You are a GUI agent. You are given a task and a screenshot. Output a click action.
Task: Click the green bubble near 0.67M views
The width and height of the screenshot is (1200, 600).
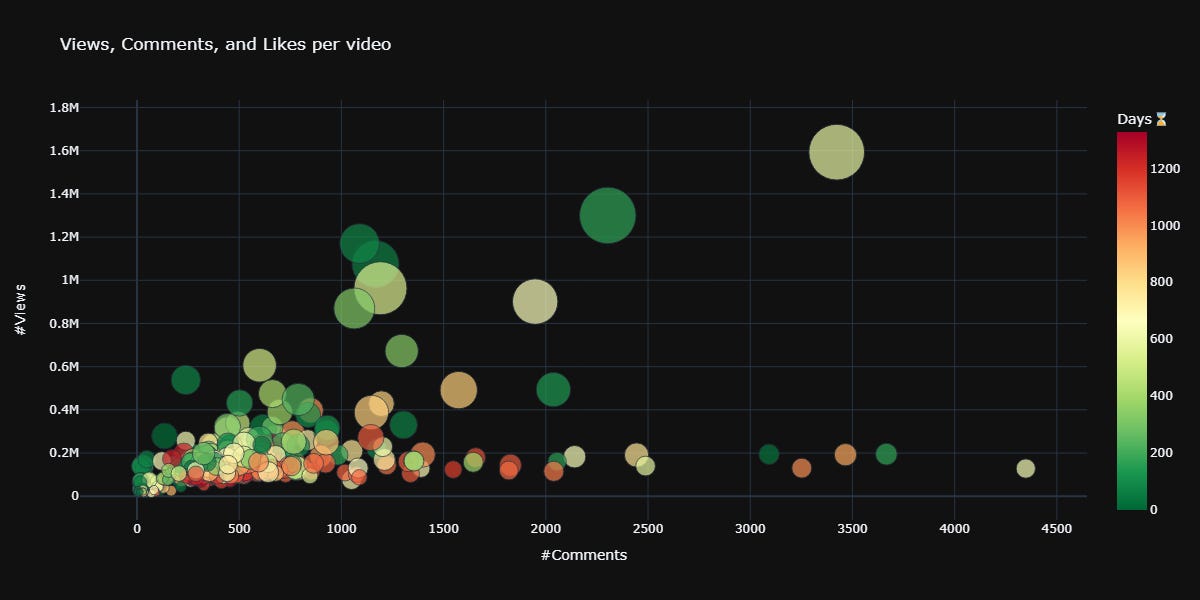point(401,351)
